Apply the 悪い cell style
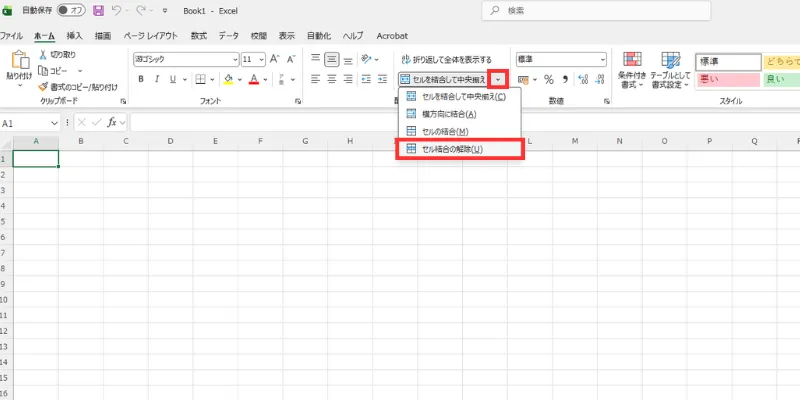Image resolution: width=800 pixels, height=400 pixels. [x=728, y=80]
